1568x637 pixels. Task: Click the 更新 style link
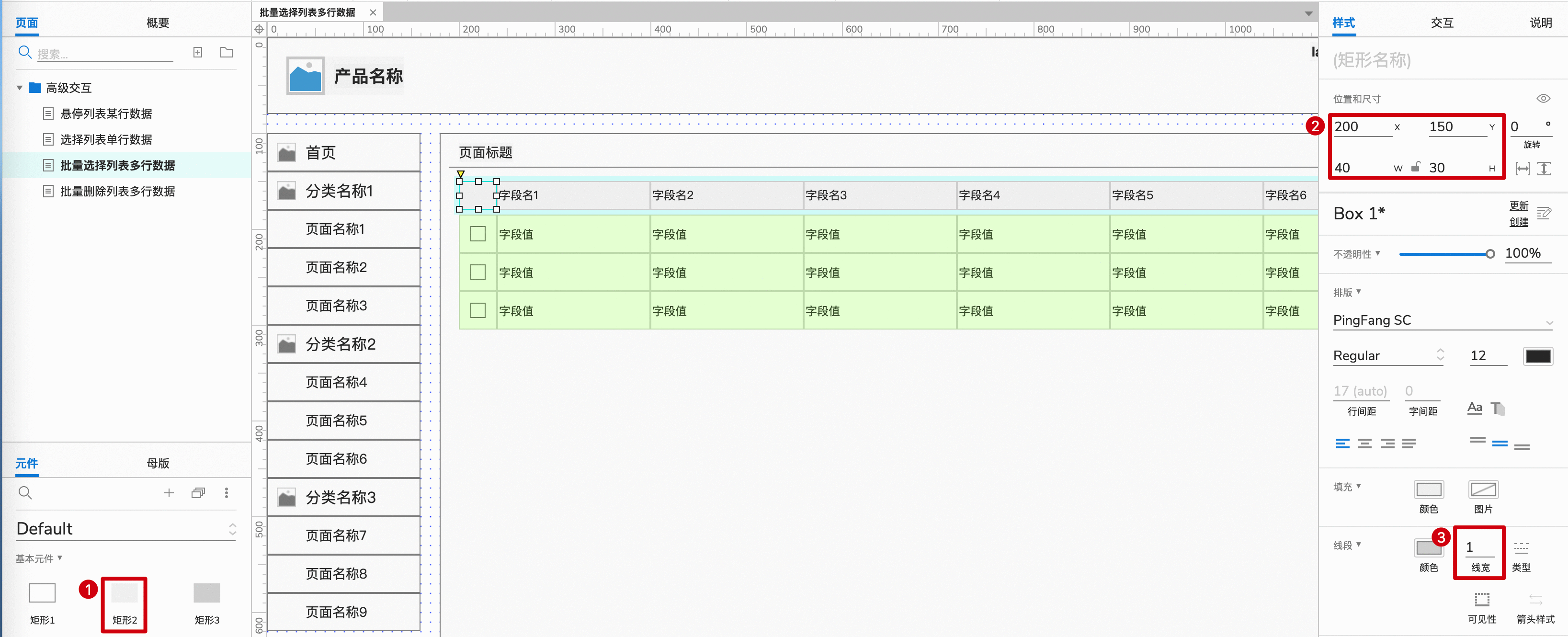(x=1519, y=206)
